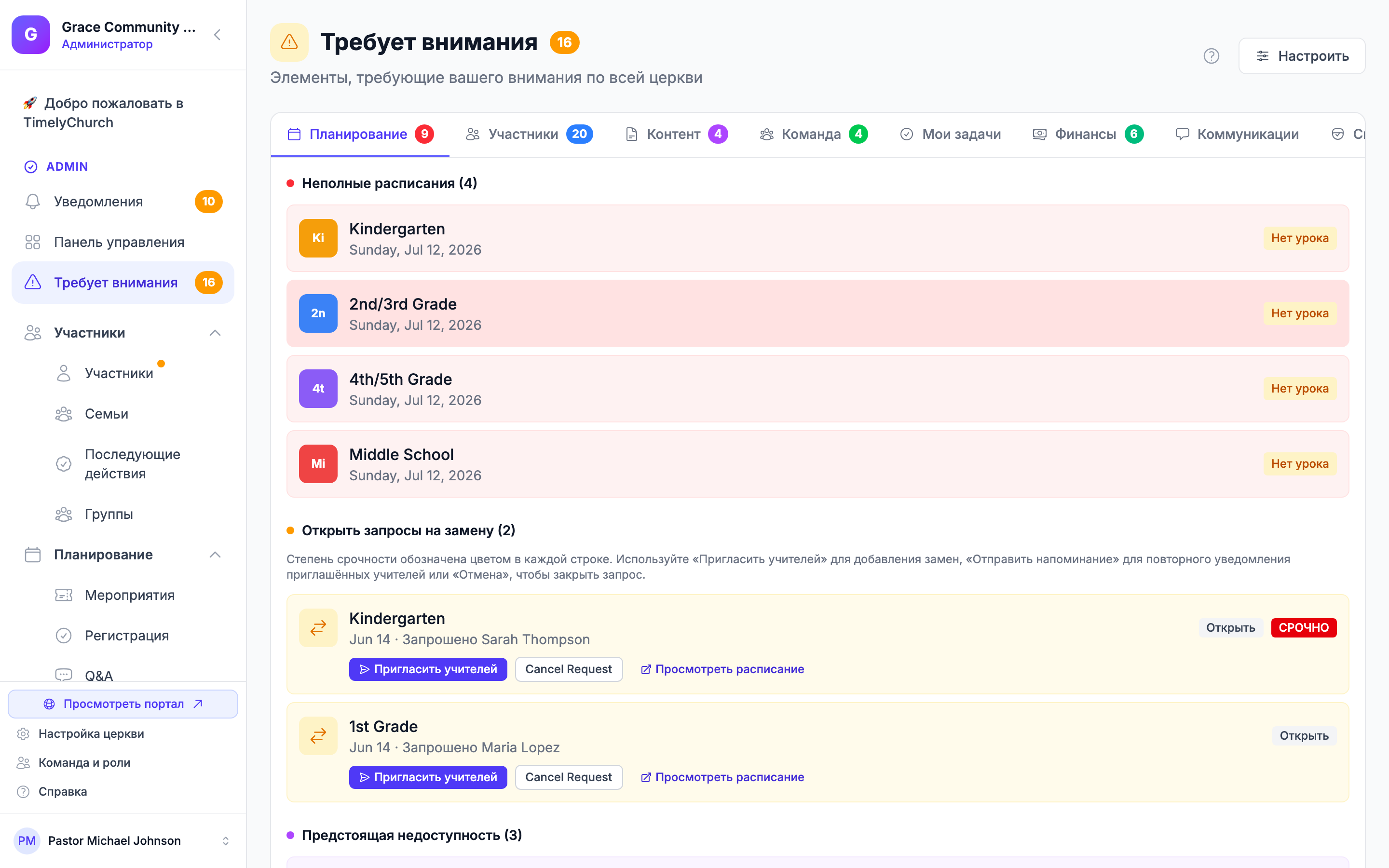The image size is (1389, 868).
Task: Click the Ki class avatar icon
Action: pos(318,238)
